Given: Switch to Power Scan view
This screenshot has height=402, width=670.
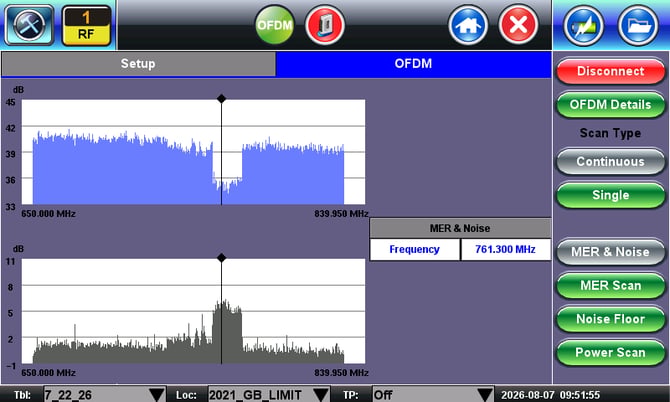Looking at the screenshot, I should [x=611, y=352].
